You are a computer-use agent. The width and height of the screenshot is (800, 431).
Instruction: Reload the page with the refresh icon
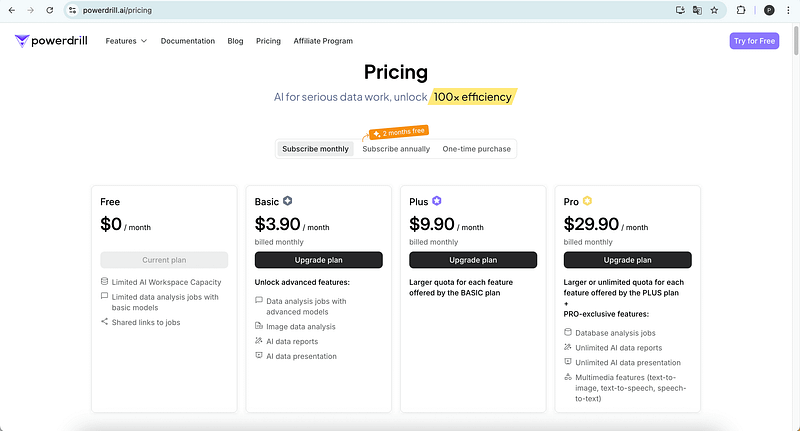[49, 10]
